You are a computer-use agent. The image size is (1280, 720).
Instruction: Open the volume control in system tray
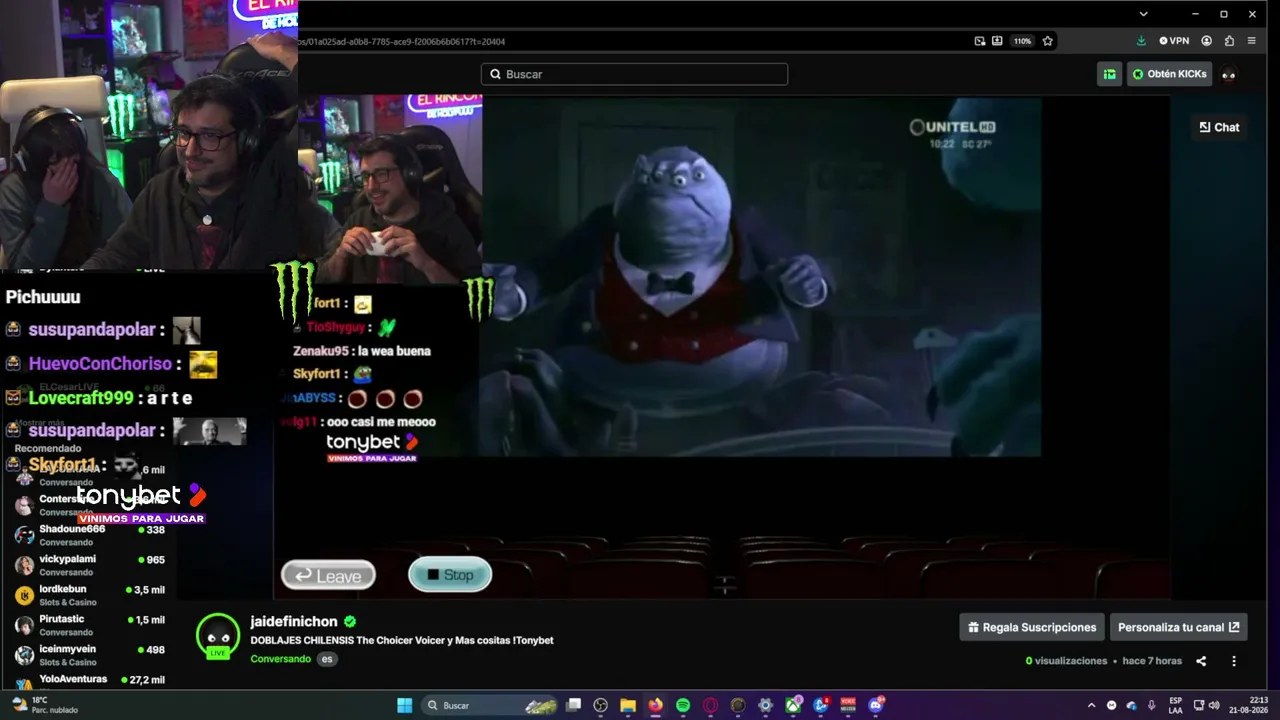pos(1216,705)
